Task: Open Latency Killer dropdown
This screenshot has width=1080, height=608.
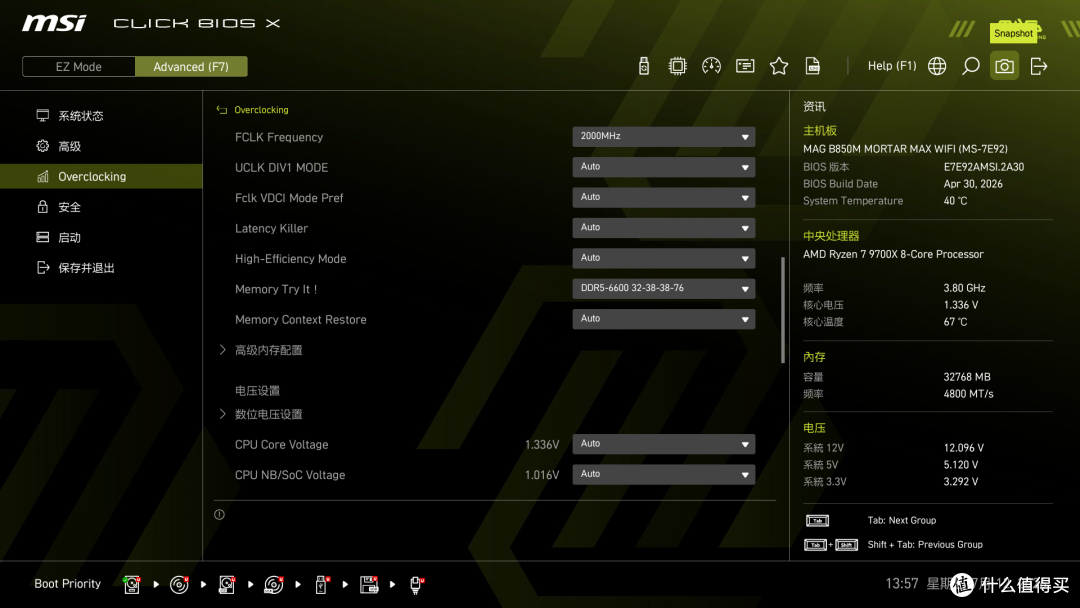Action: point(663,227)
